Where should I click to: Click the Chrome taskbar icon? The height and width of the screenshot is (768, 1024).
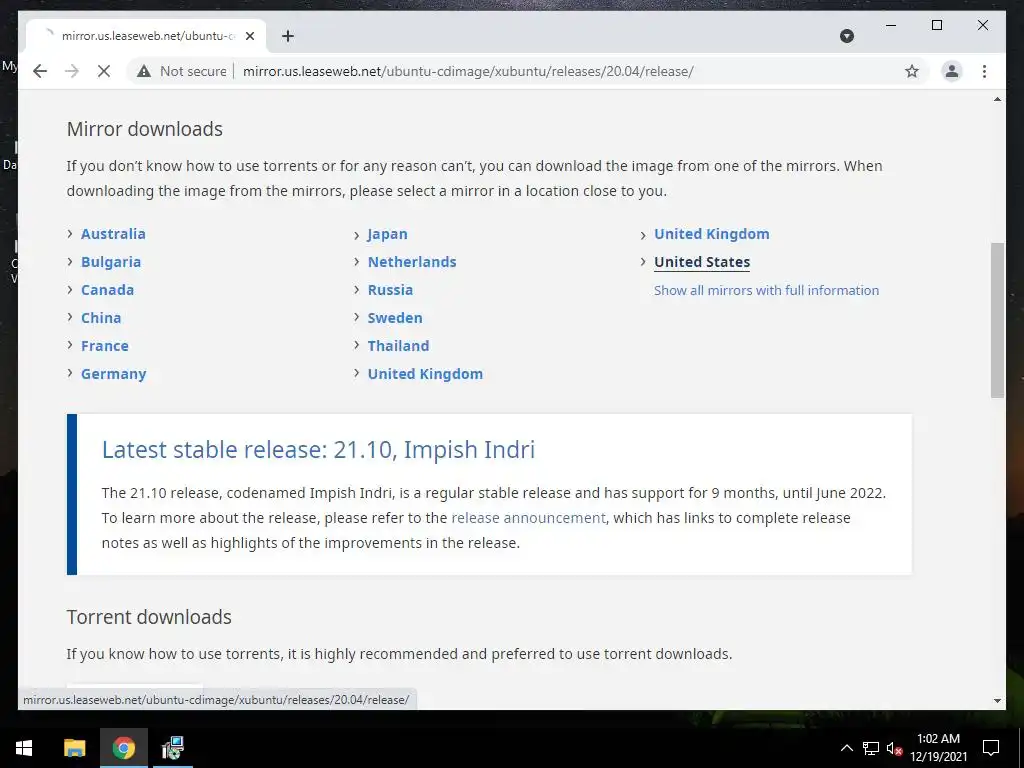click(123, 748)
